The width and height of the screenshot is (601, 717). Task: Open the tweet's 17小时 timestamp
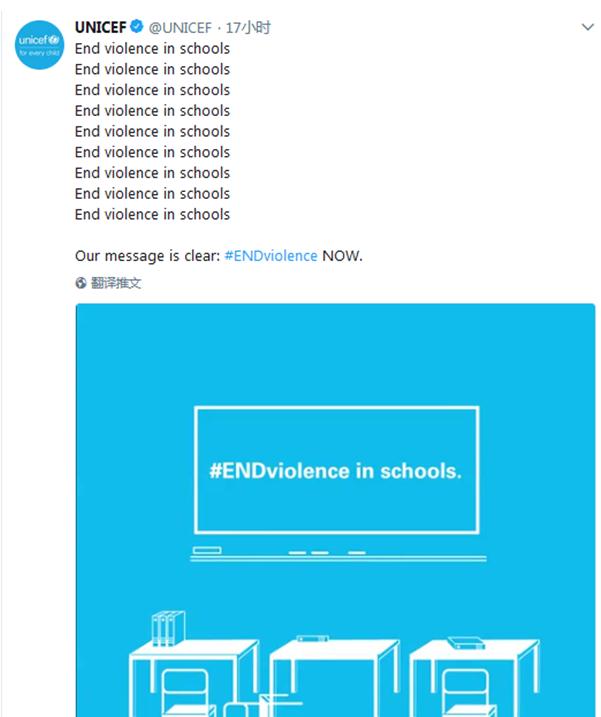[x=248, y=28]
